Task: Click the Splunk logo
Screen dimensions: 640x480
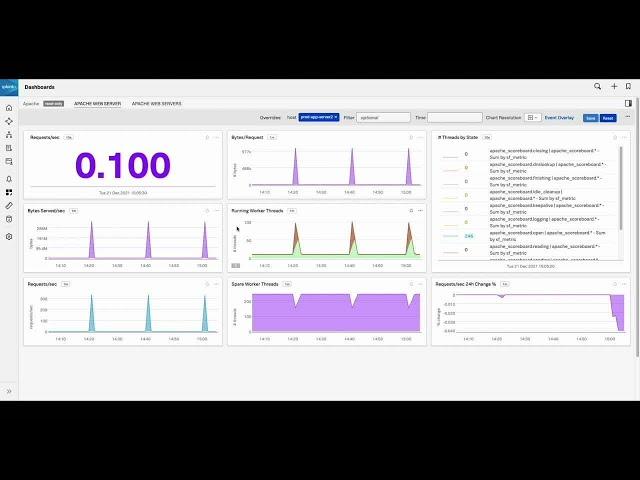Action: click(9, 87)
